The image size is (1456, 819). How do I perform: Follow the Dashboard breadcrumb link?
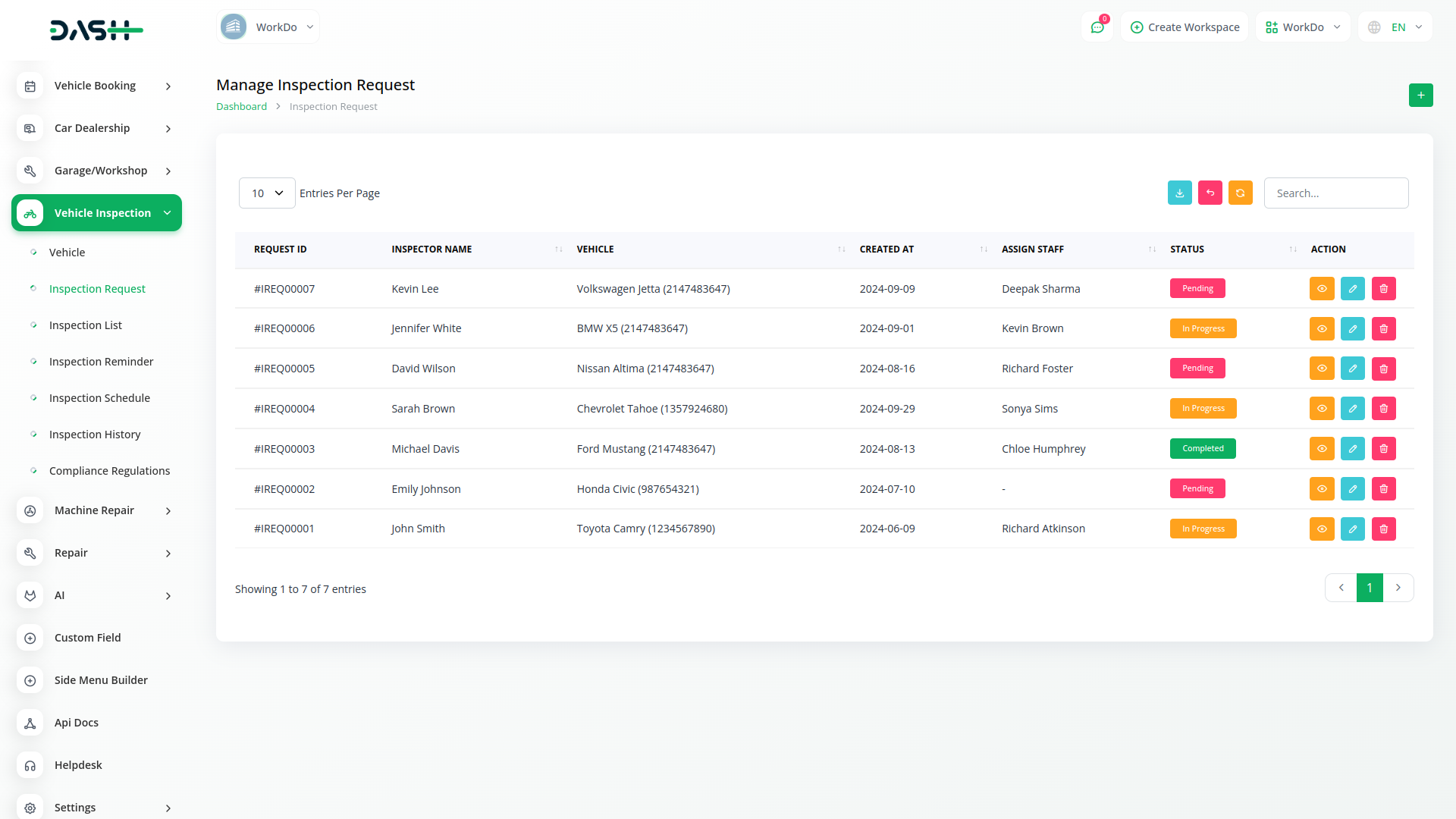241,107
